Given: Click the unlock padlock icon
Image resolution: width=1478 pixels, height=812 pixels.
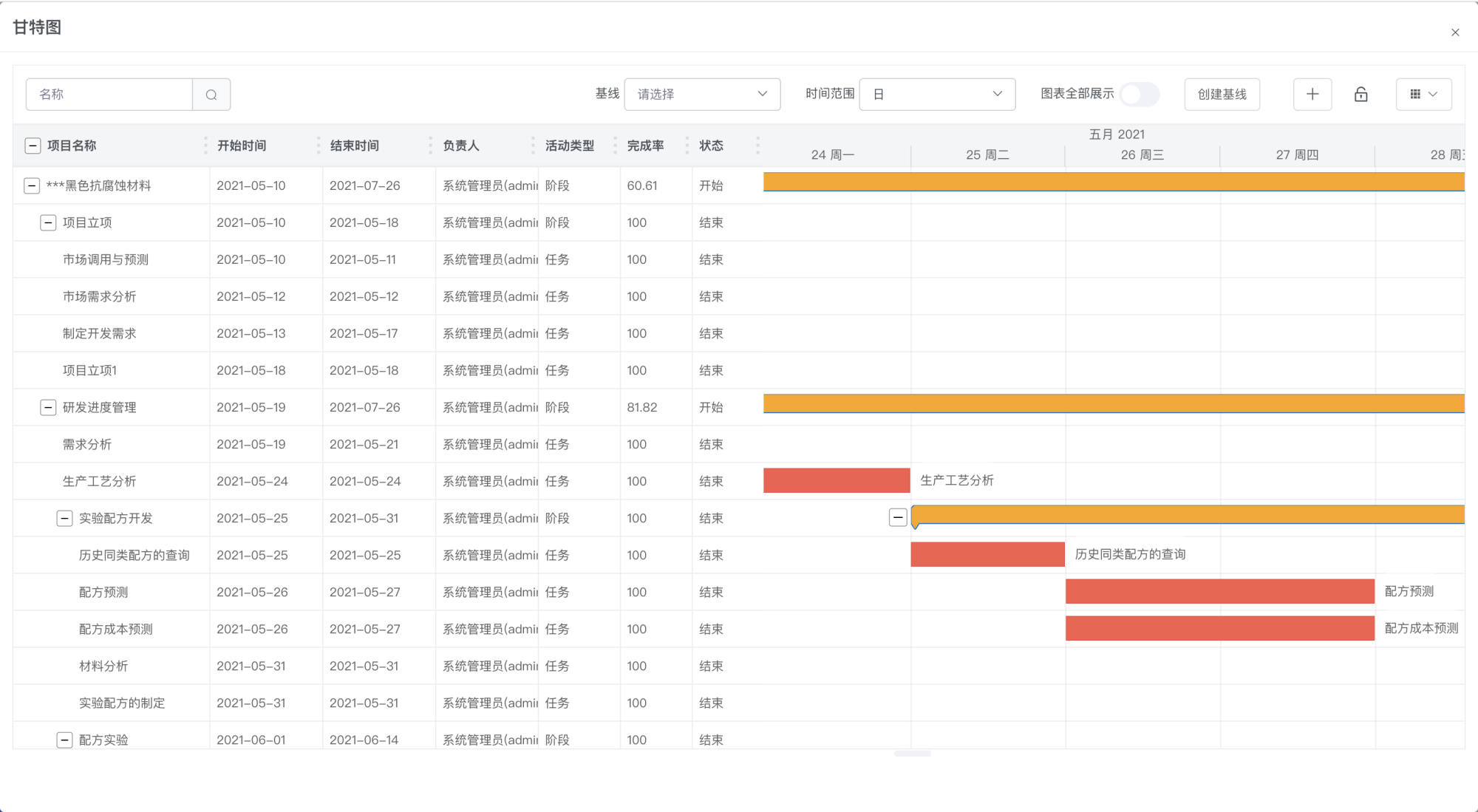Looking at the screenshot, I should click(1360, 95).
